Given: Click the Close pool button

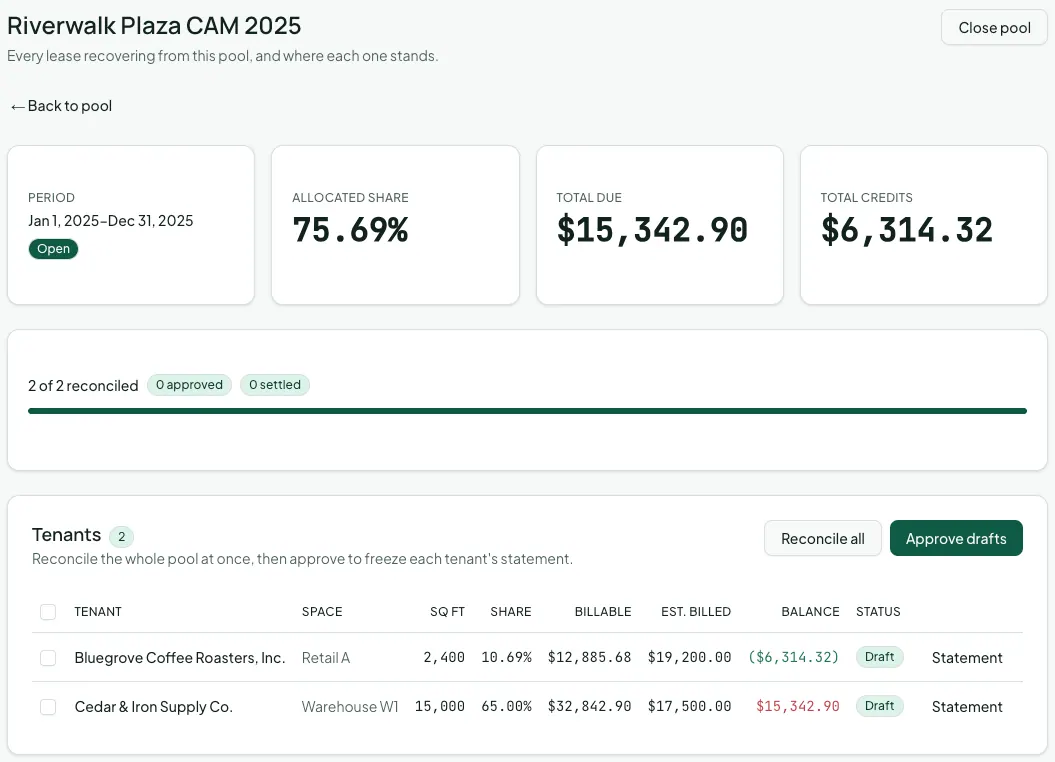Looking at the screenshot, I should (994, 28).
